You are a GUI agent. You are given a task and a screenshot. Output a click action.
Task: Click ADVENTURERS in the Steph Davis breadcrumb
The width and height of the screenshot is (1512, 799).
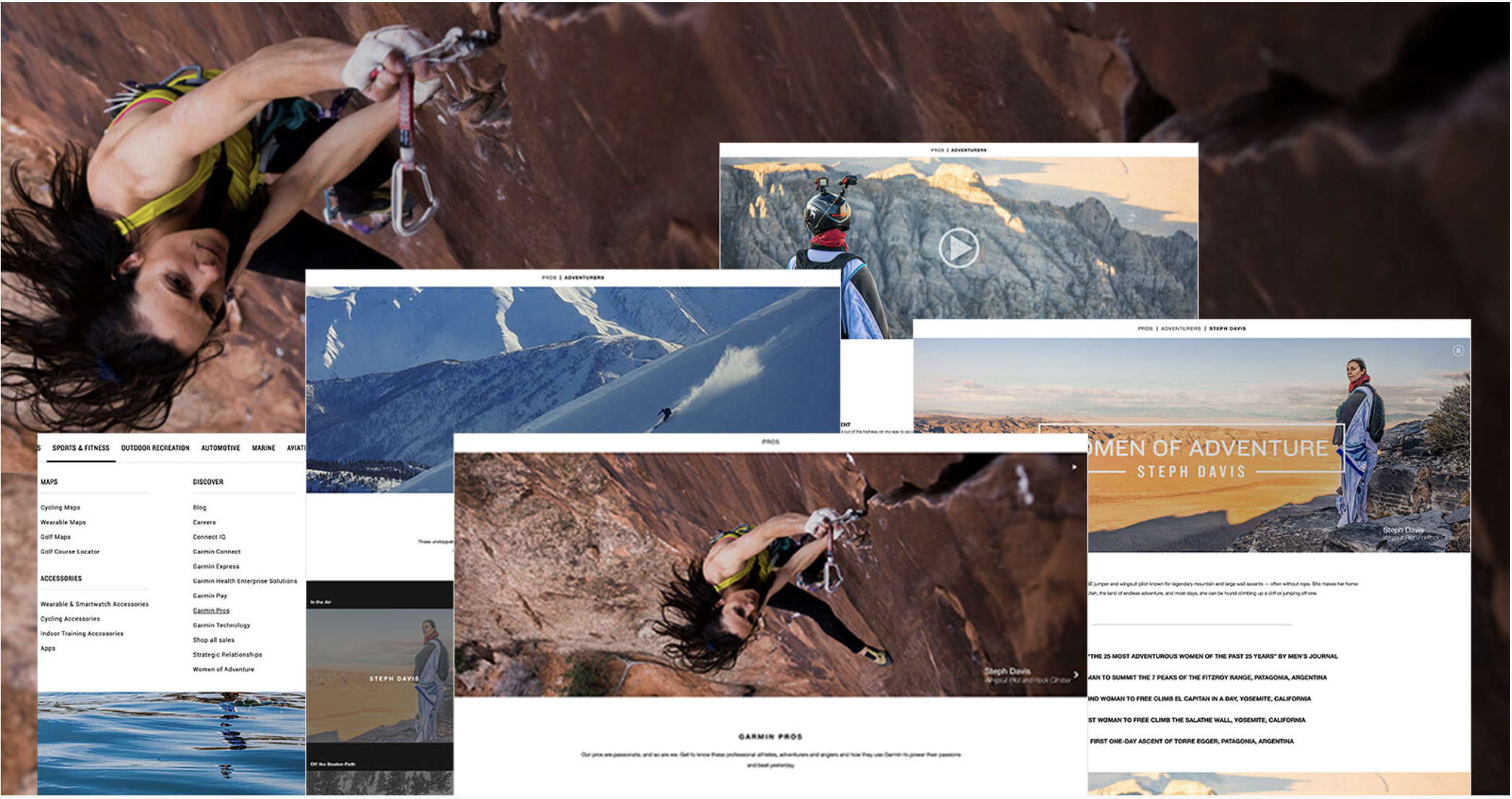1181,329
